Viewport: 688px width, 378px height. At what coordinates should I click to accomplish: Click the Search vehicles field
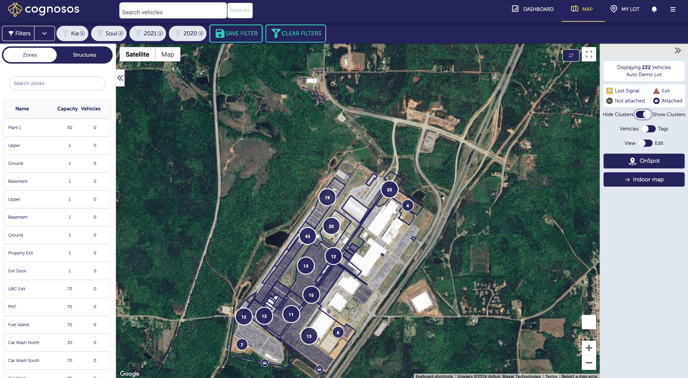click(173, 11)
